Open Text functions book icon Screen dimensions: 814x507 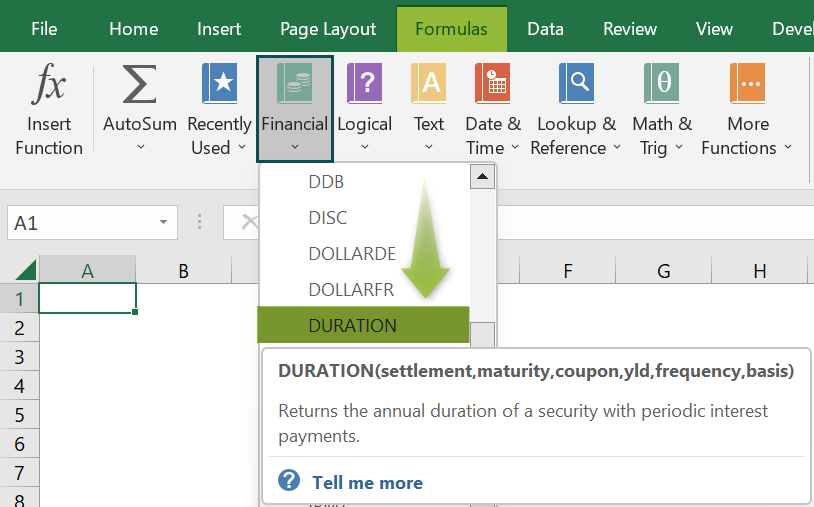click(x=429, y=83)
